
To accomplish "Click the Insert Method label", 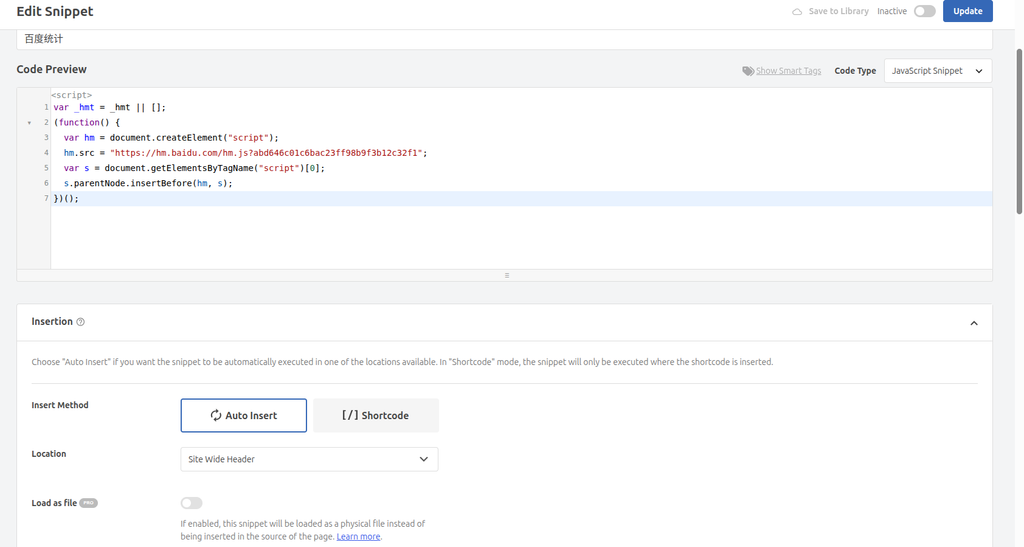I will [59, 405].
